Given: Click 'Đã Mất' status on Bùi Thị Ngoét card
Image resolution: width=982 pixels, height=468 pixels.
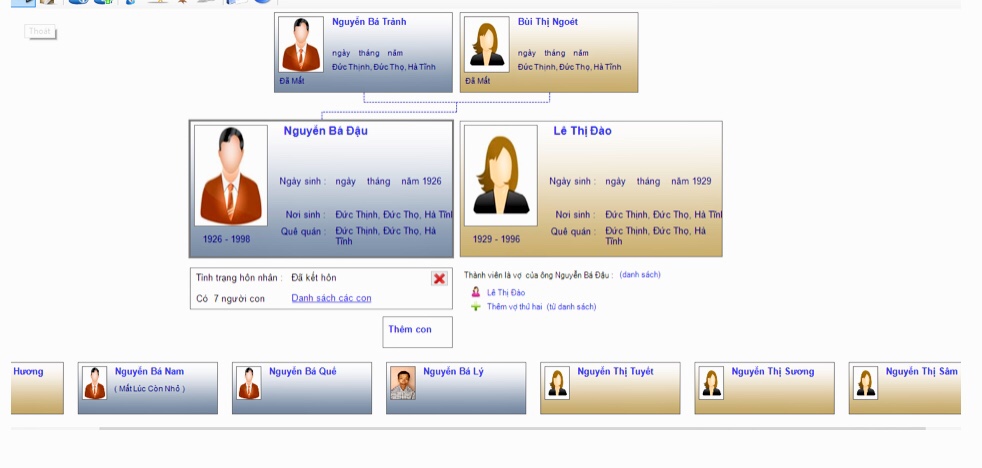Looking at the screenshot, I should point(478,81).
